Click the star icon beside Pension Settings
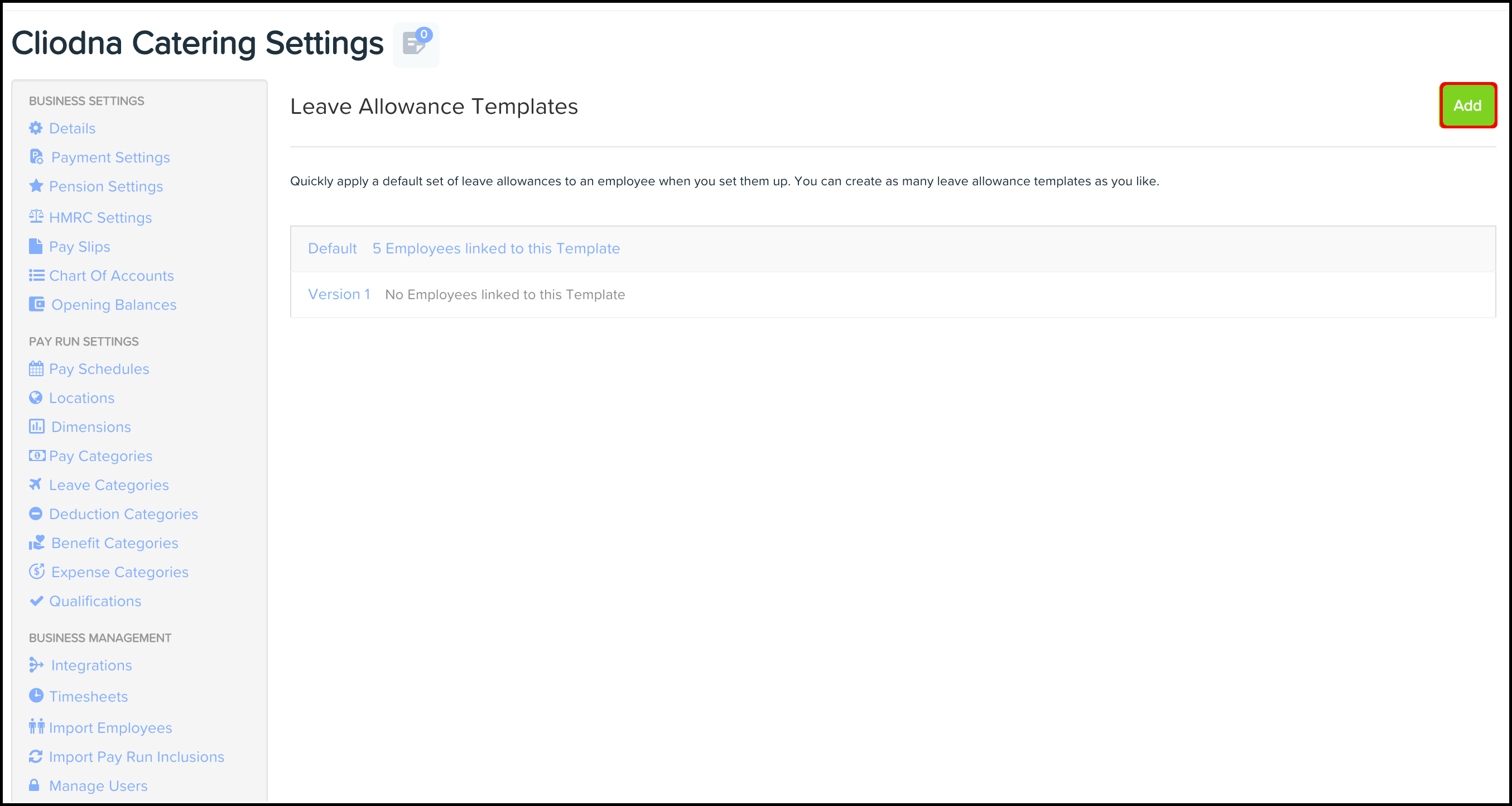Screen dimensions: 1512x806 [36, 186]
